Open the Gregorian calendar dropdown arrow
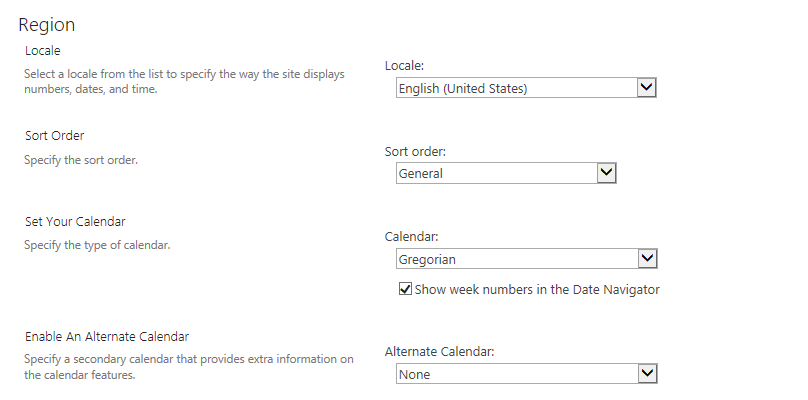This screenshot has height=400, width=808. [x=646, y=259]
